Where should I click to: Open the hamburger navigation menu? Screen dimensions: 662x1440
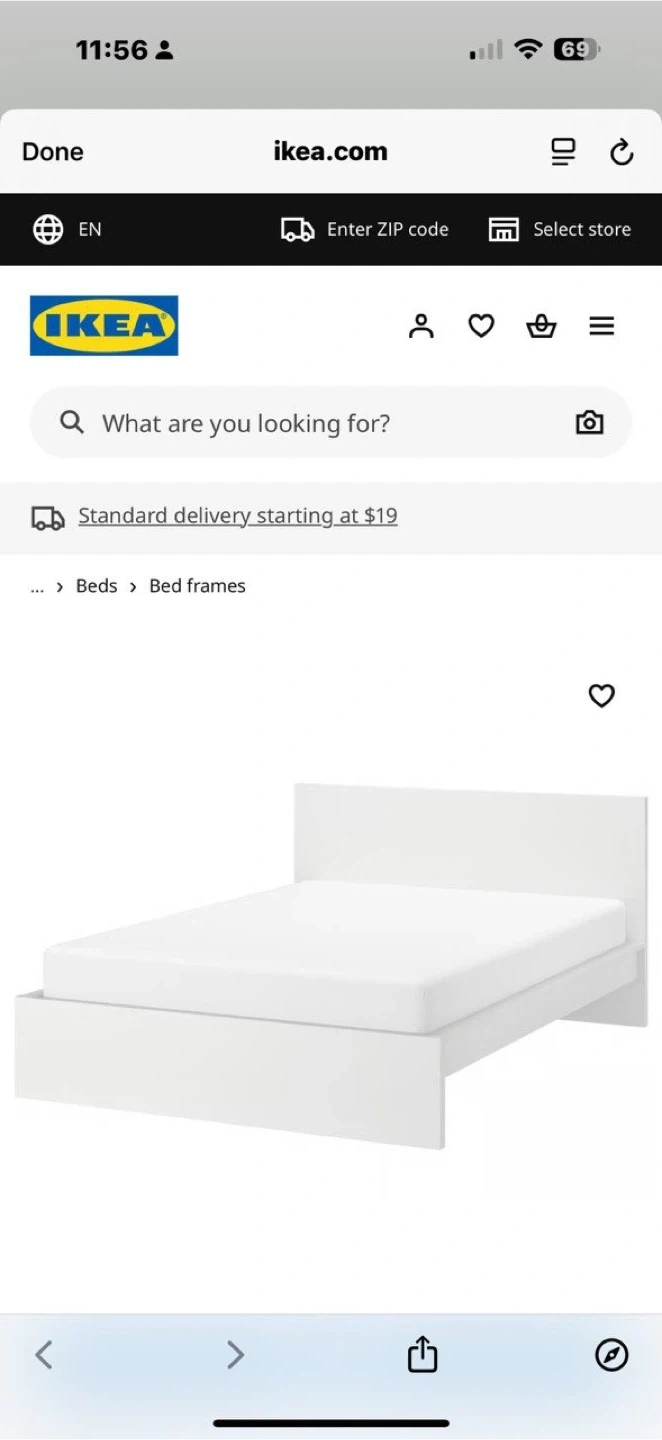click(x=601, y=326)
